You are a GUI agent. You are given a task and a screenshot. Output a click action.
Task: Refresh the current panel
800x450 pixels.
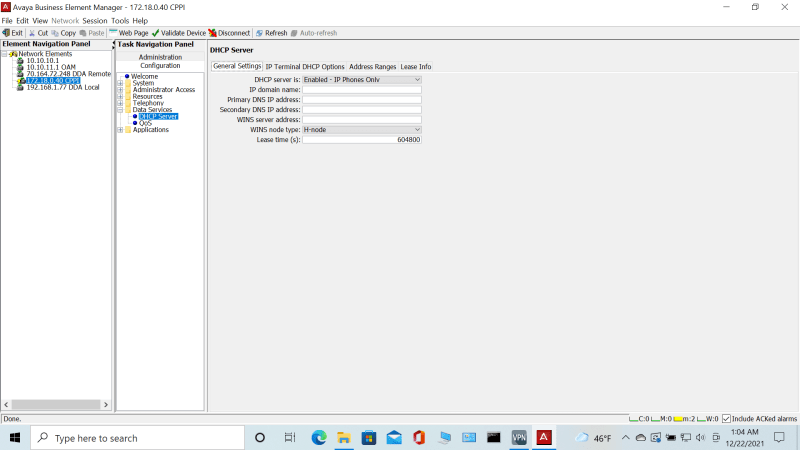pos(271,33)
